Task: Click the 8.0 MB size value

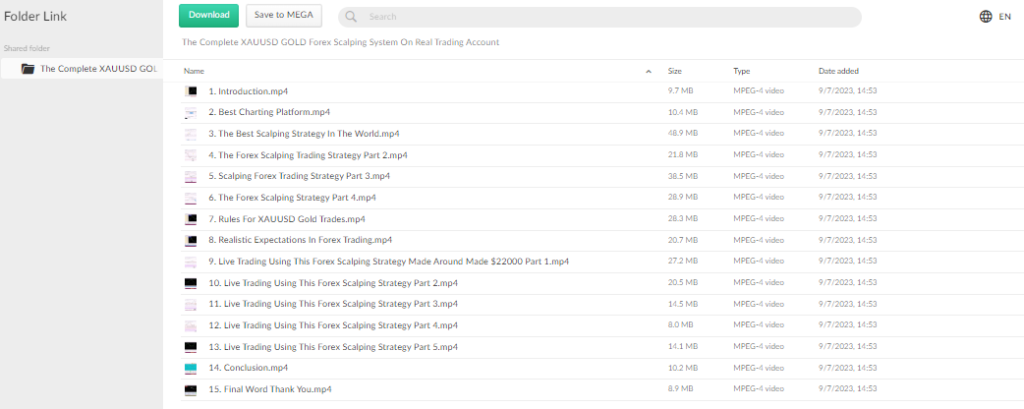Action: click(x=680, y=325)
